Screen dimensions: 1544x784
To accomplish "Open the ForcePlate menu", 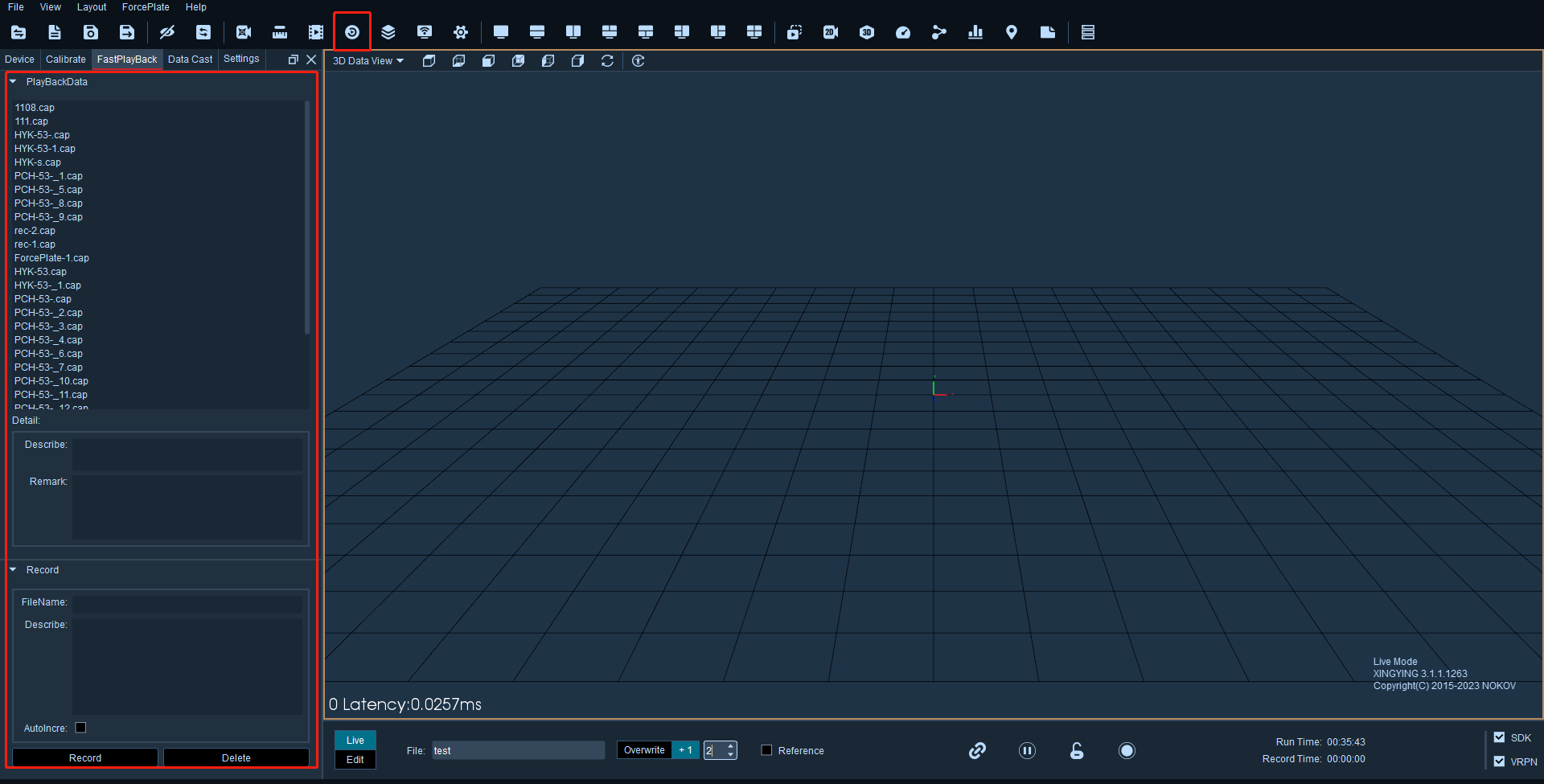I will [146, 7].
